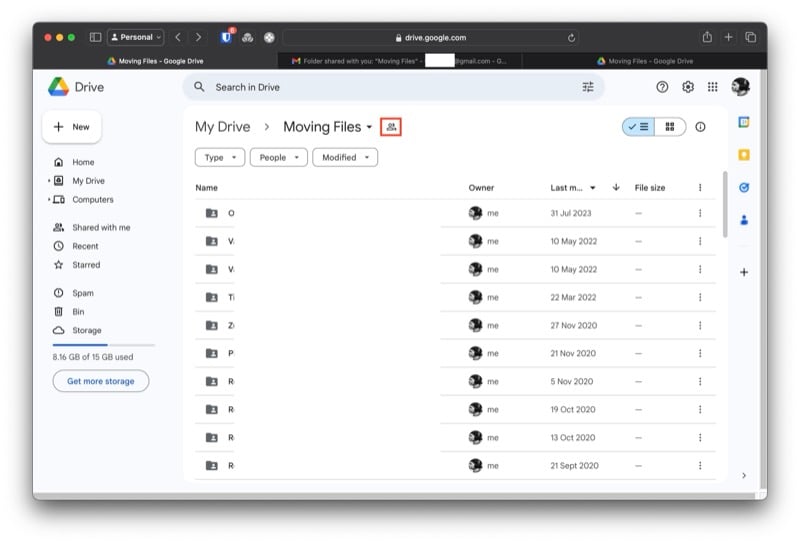The image size is (800, 543).
Task: Open more actions for 5 Nov 2020 folder
Action: click(700, 382)
